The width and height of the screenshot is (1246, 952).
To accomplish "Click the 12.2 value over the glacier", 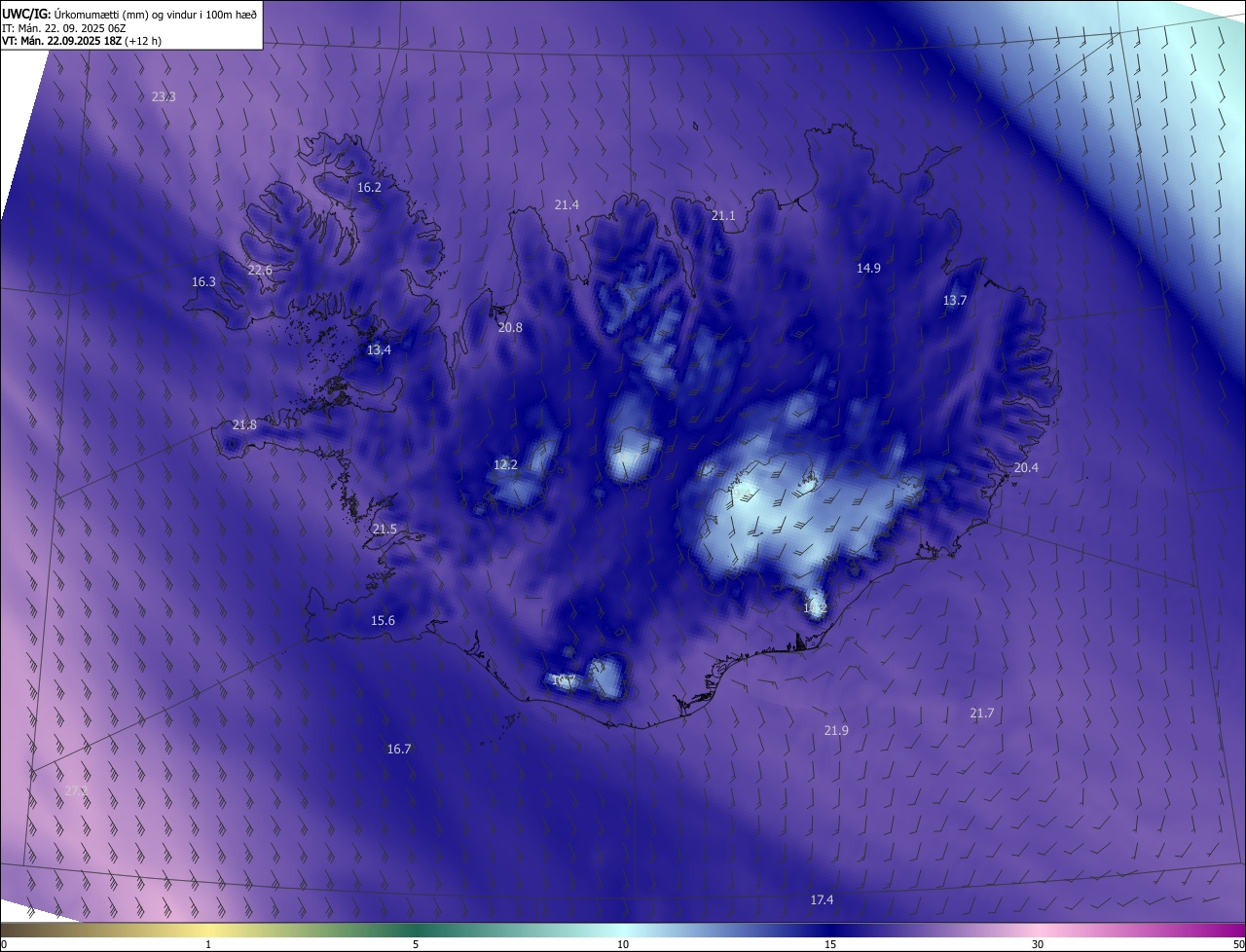I will tap(505, 464).
